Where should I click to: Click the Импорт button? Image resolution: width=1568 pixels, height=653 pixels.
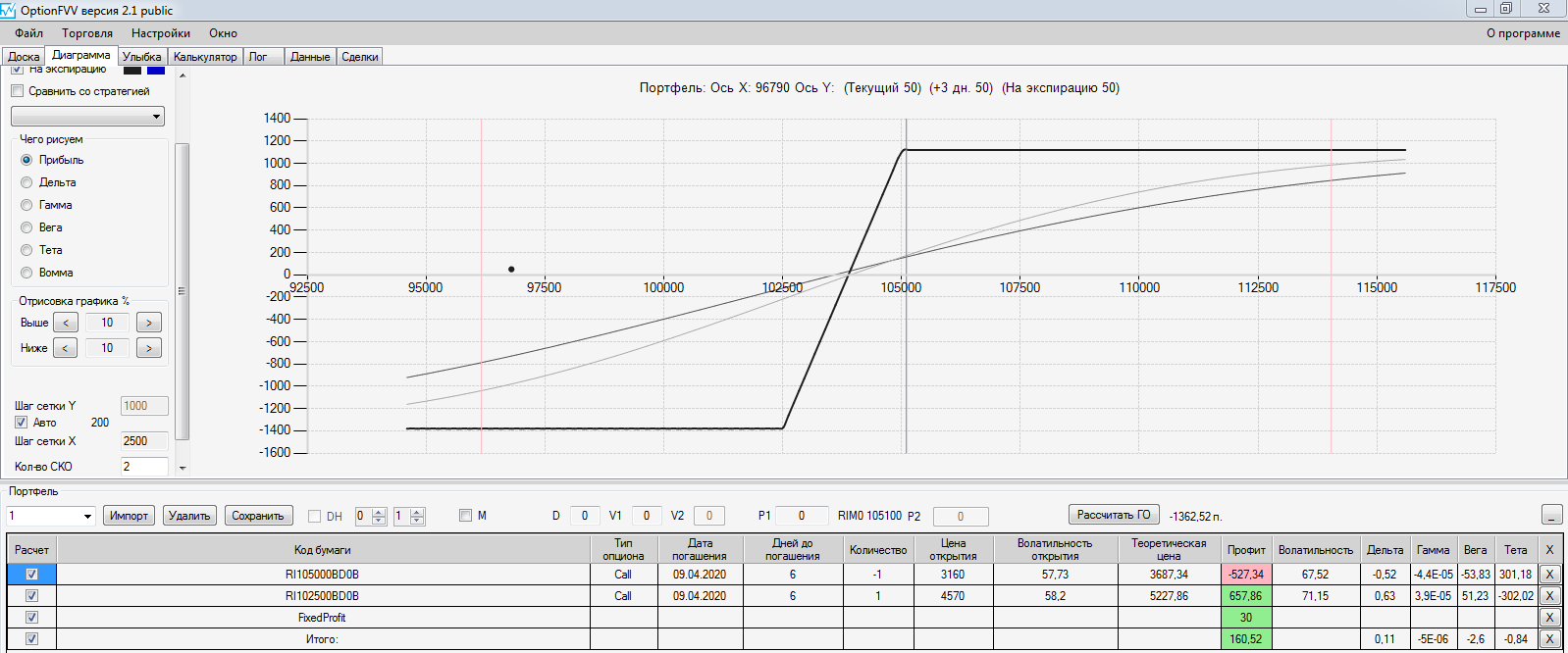coord(129,516)
